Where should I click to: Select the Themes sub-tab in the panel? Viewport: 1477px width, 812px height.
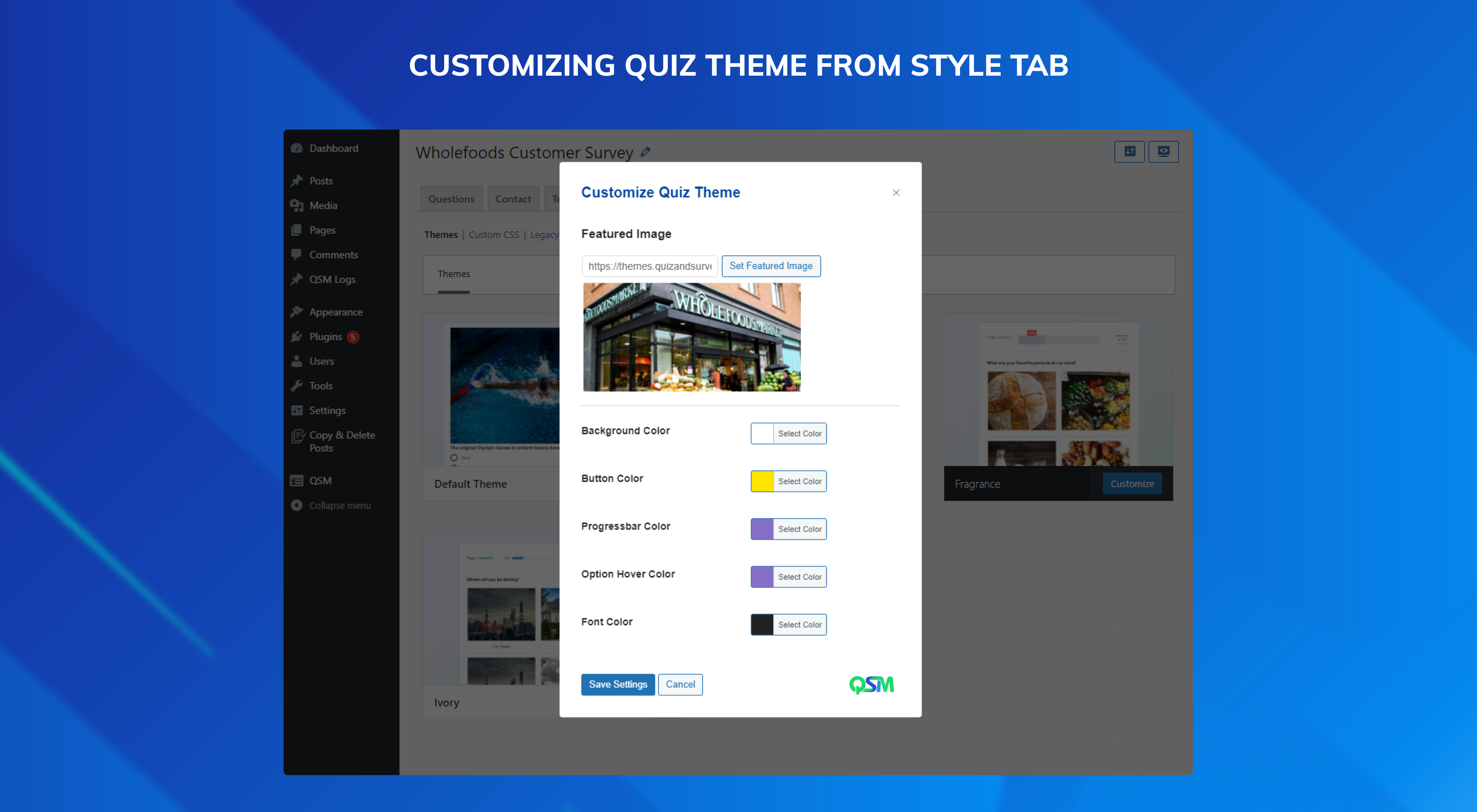coord(453,275)
